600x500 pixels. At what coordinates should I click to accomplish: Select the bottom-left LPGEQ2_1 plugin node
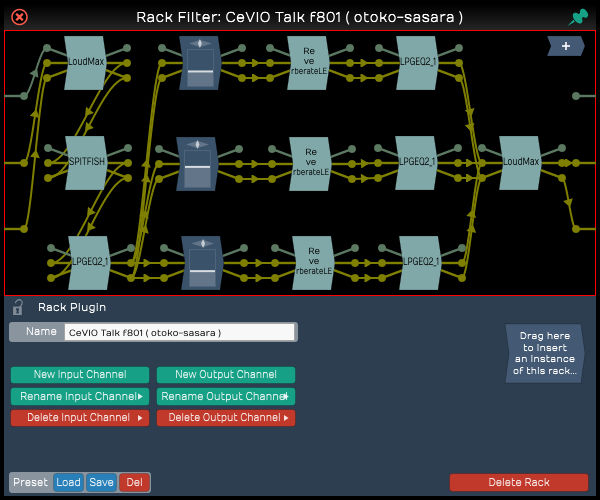pyautogui.click(x=89, y=262)
